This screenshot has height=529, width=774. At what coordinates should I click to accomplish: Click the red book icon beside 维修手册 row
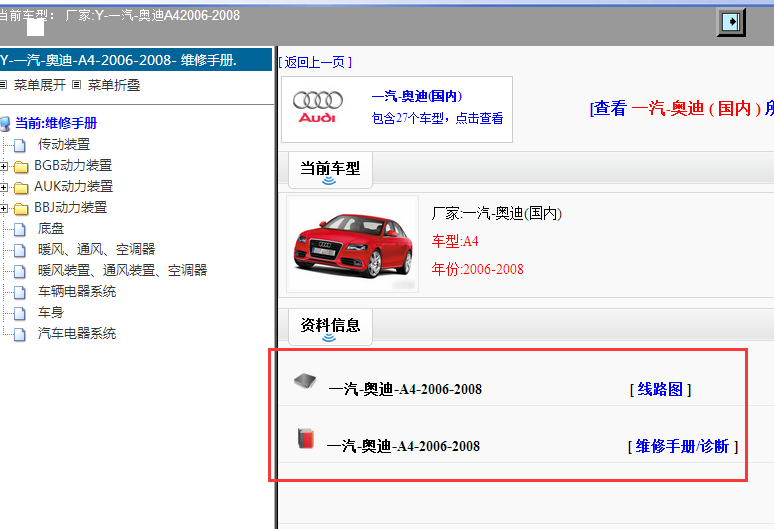point(306,438)
